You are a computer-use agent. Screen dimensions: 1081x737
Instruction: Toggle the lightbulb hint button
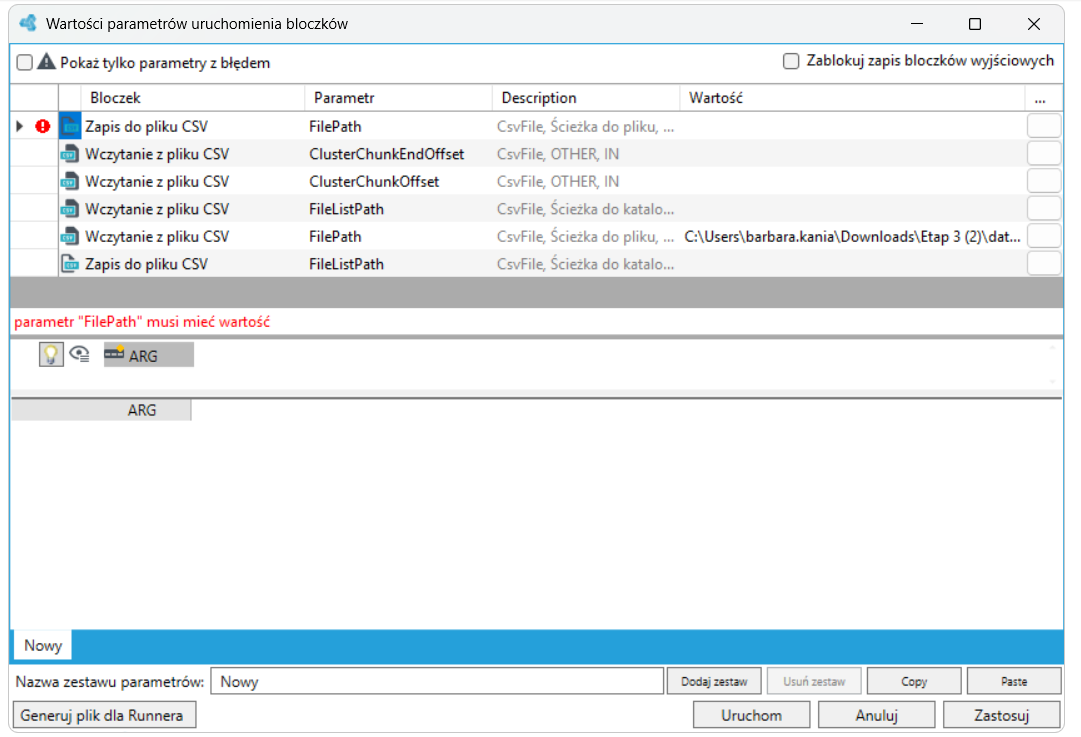[x=51, y=354]
